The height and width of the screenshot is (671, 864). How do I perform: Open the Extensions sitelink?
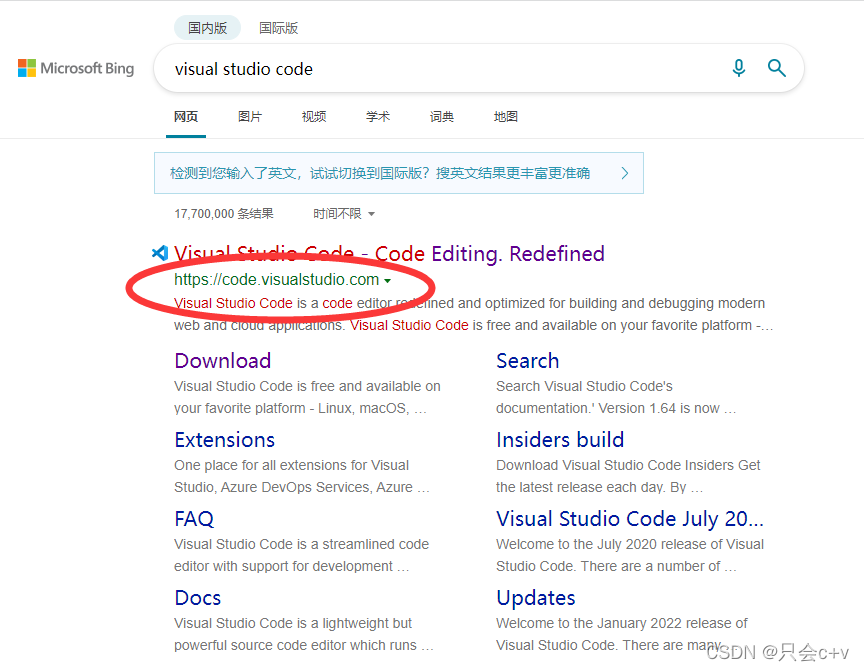pos(224,440)
